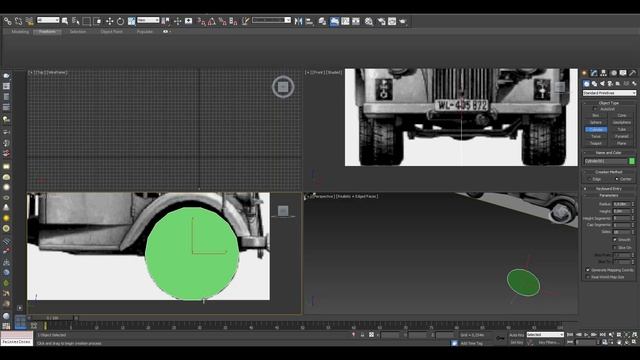Viewport: 640px width, 360px height.
Task: Click the Box primitive button
Action: point(596,116)
